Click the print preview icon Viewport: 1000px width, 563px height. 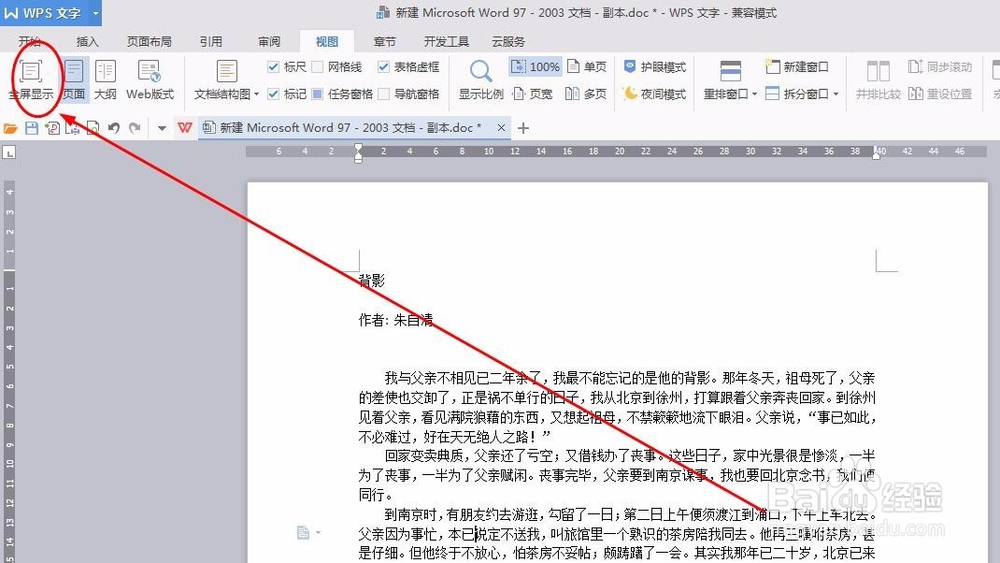(93, 128)
